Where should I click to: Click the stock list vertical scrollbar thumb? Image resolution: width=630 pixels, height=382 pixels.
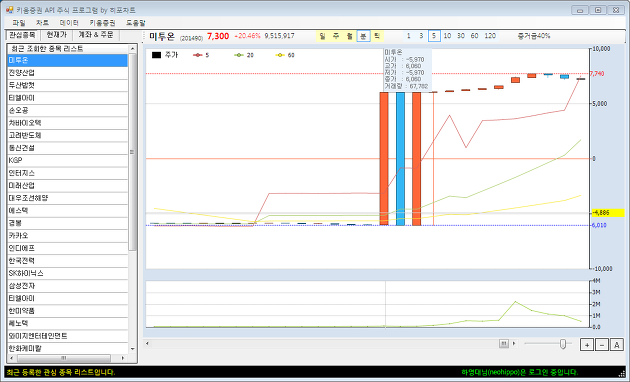tap(132, 152)
